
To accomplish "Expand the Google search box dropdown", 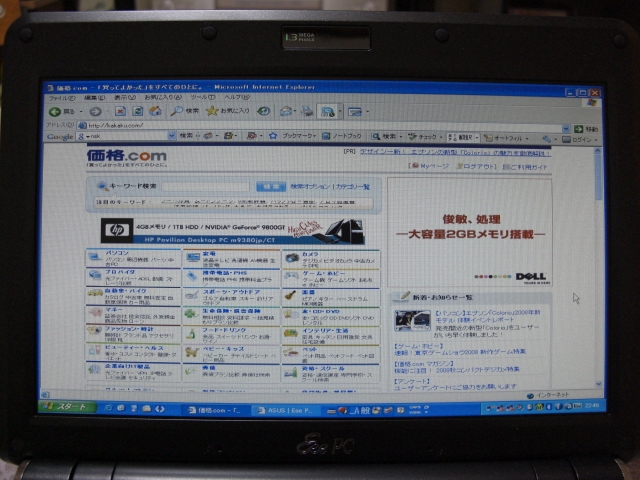I will (x=172, y=136).
